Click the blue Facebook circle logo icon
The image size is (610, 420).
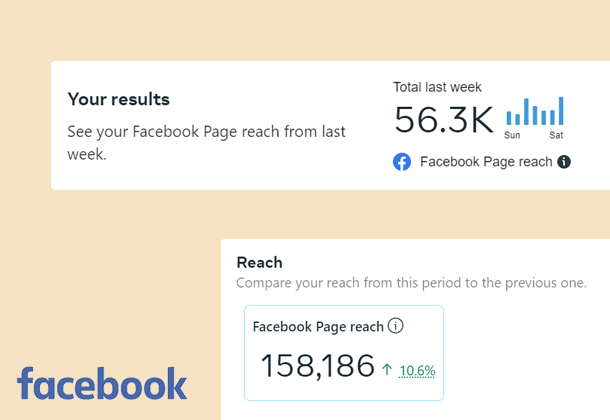(402, 162)
